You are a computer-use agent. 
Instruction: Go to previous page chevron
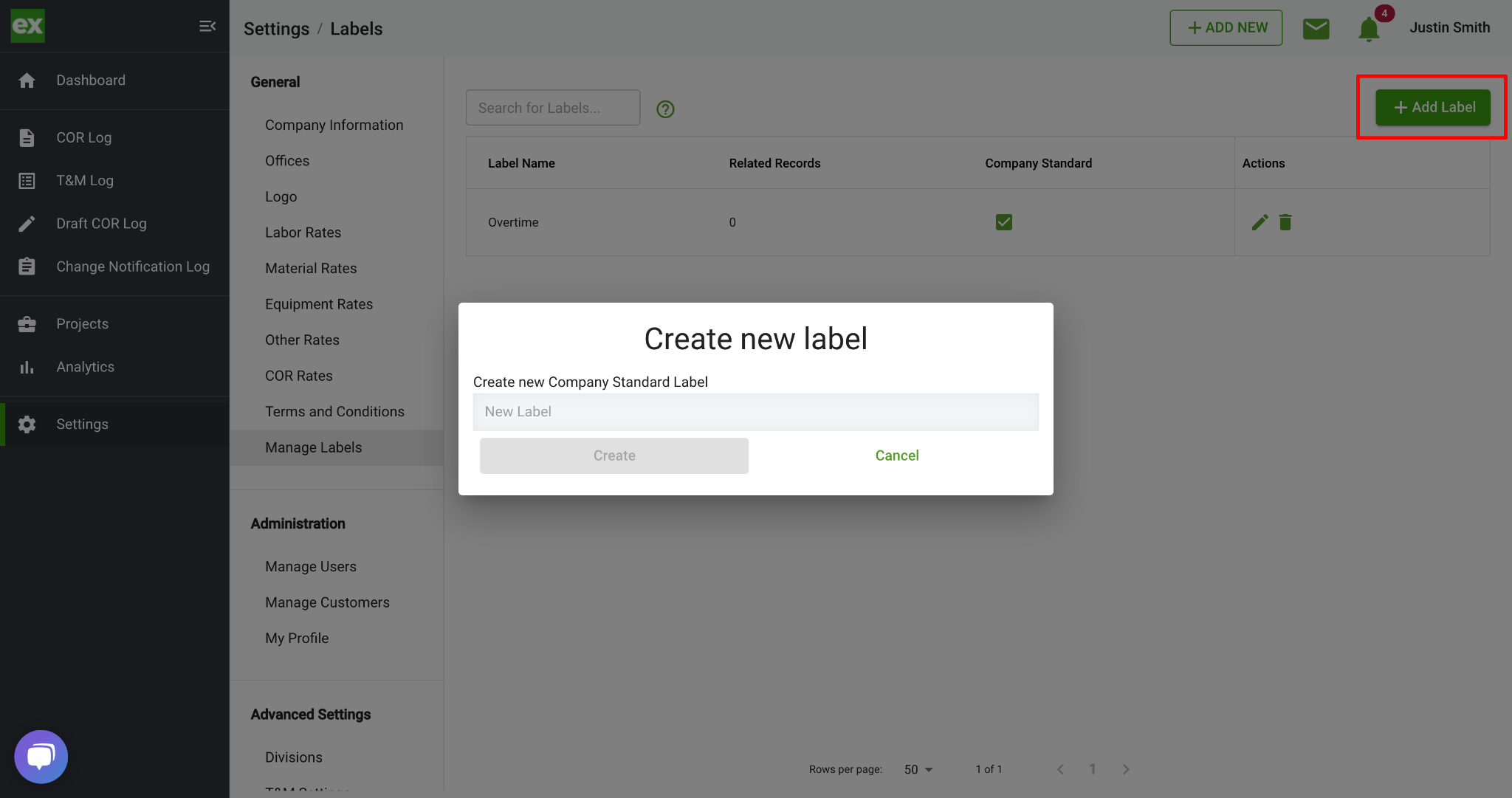[1060, 769]
